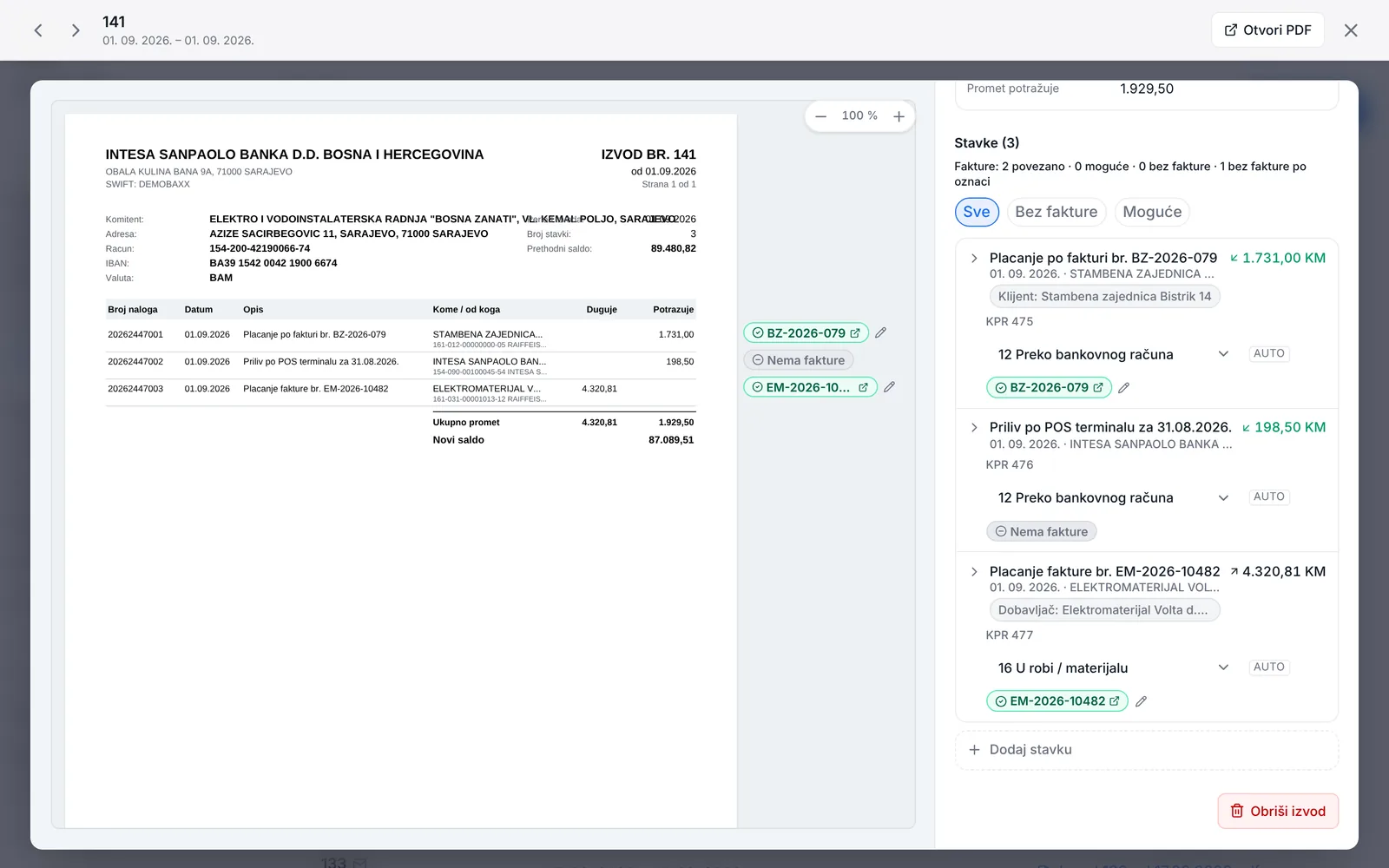Open BZ-2026-079 tag beside PDF preview

[x=806, y=332]
